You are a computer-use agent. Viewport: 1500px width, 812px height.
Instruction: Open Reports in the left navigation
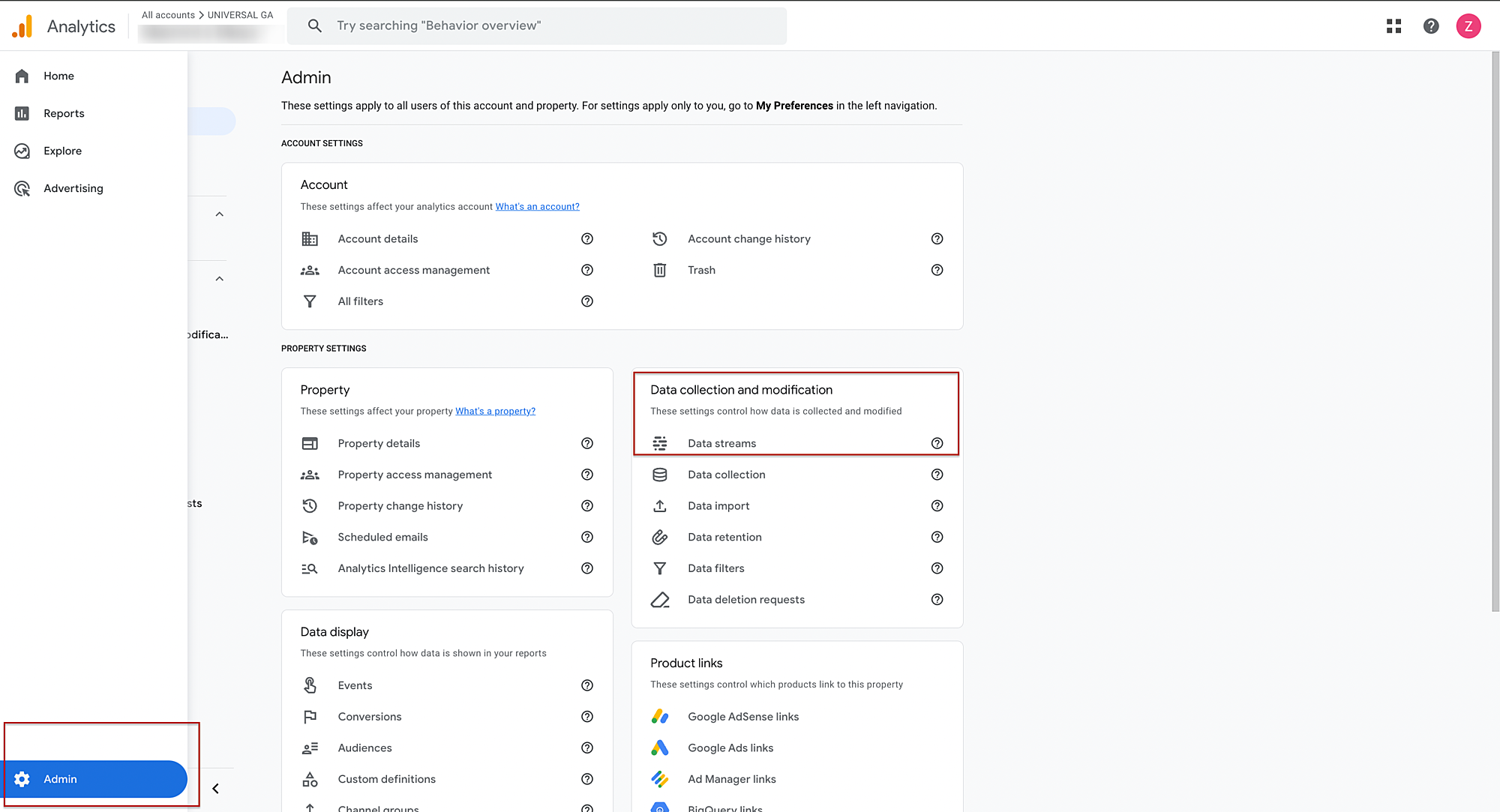[64, 113]
